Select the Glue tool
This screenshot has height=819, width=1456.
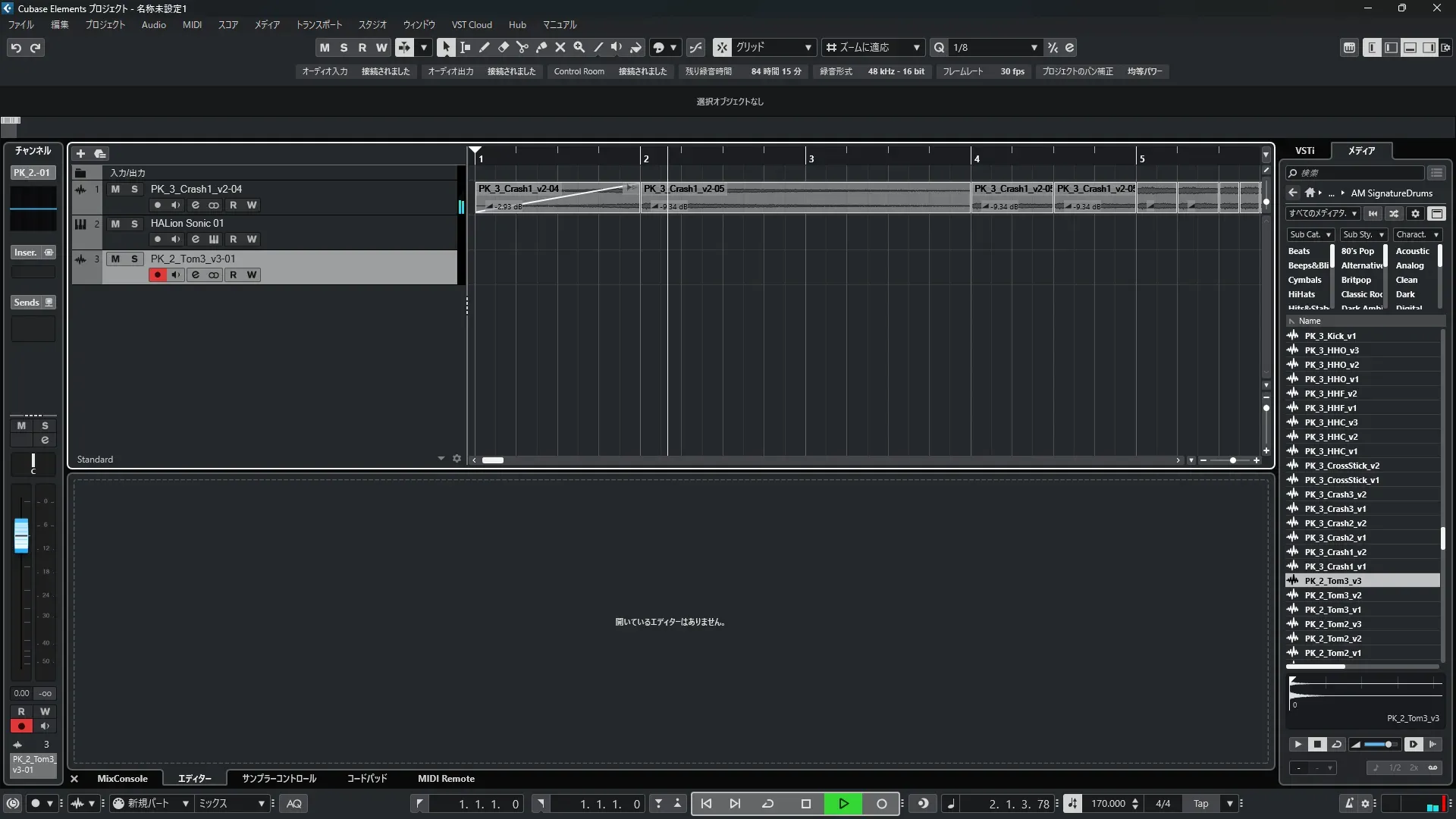(541, 47)
